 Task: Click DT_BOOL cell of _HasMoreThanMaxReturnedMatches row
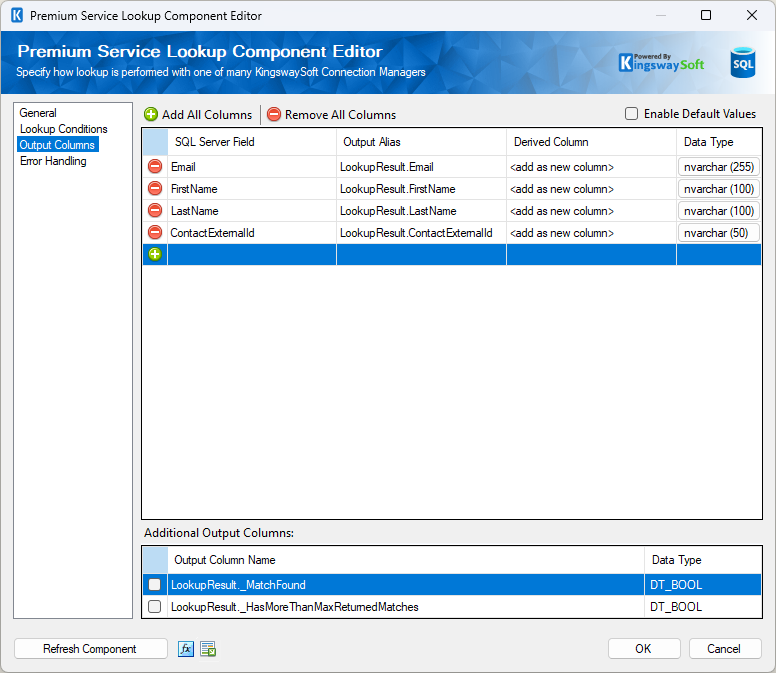tap(703, 607)
